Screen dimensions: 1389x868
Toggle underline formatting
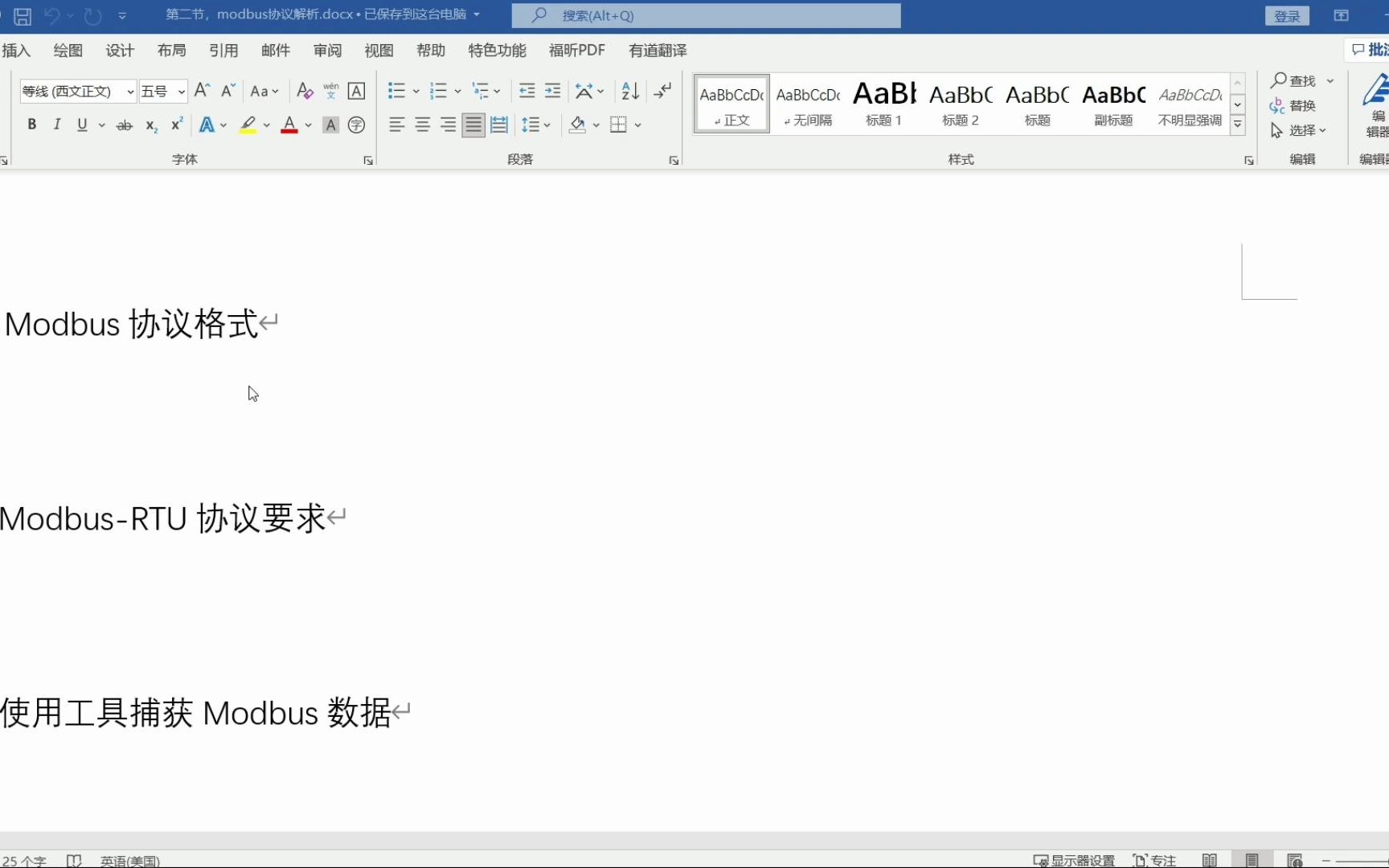(82, 125)
